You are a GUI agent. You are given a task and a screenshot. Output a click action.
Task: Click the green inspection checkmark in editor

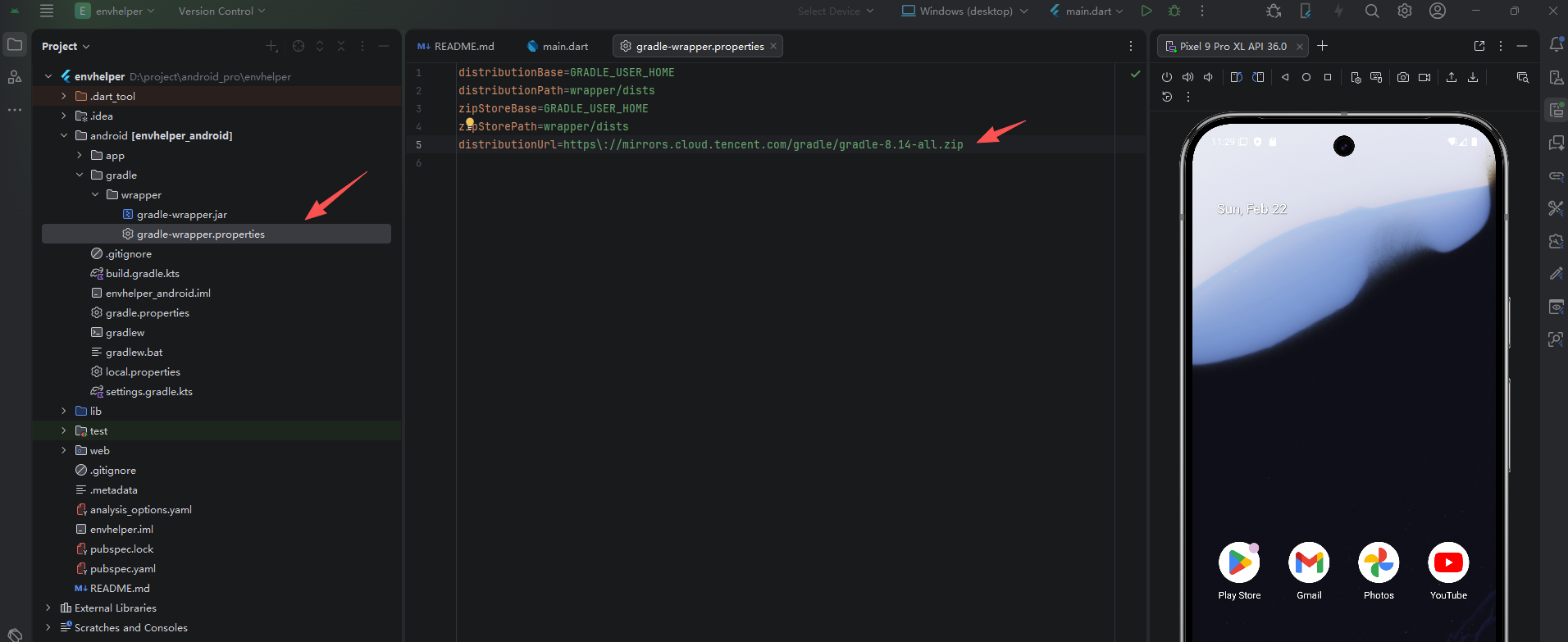click(x=1135, y=74)
